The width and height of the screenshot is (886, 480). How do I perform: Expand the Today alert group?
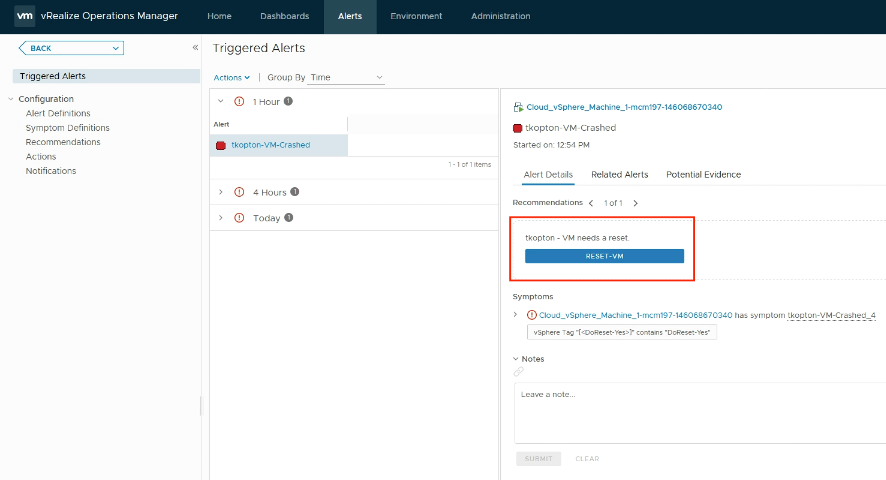pos(221,218)
